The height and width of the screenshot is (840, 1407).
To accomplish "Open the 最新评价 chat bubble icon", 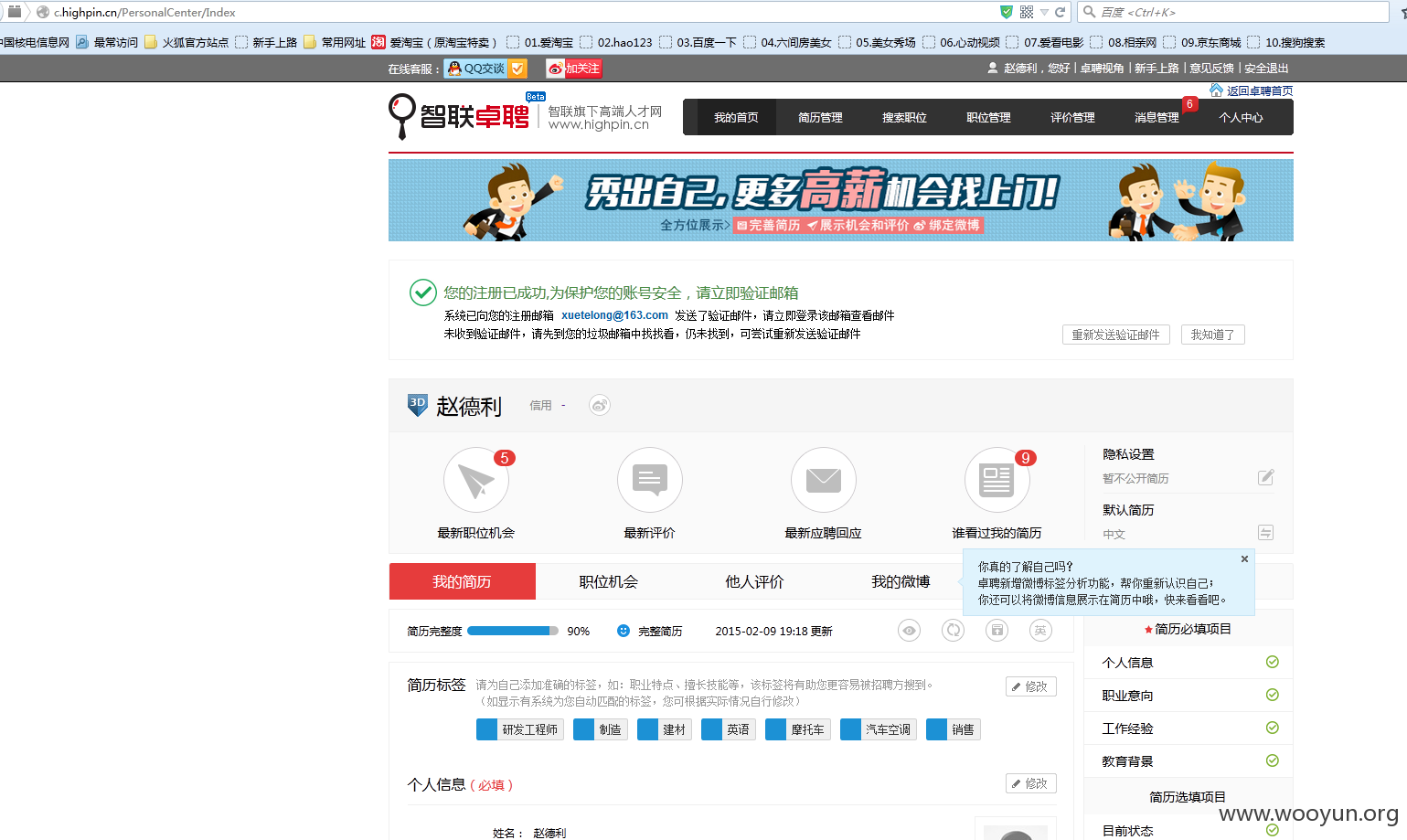I will pos(650,480).
